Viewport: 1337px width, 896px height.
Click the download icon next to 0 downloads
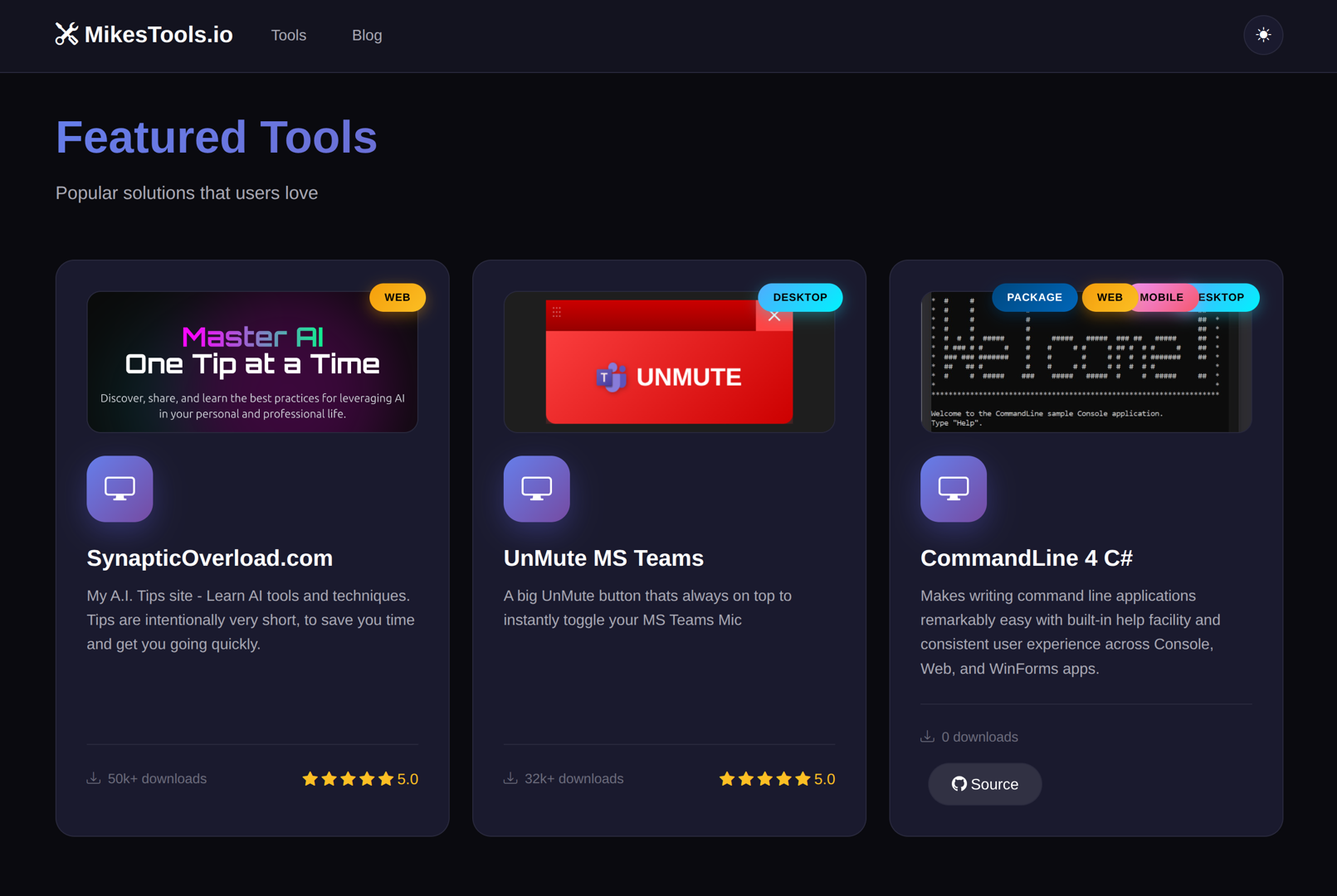[x=926, y=736]
